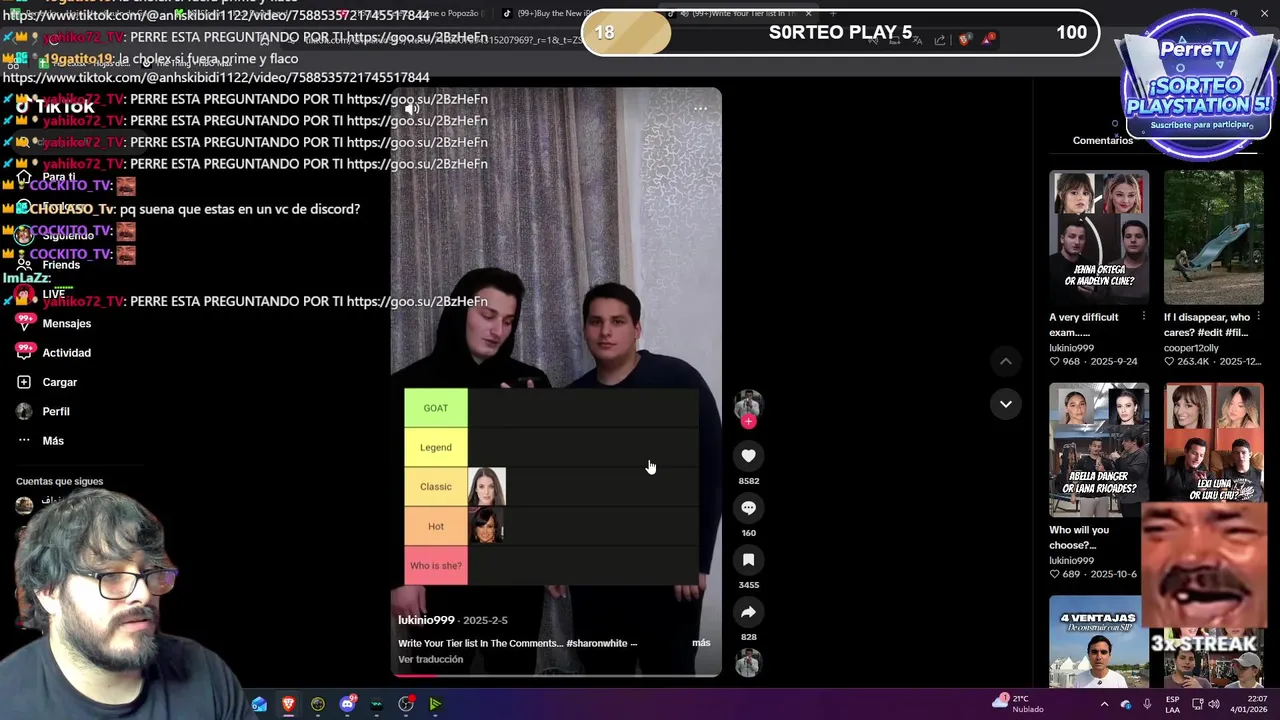This screenshot has width=1280, height=720.
Task: Open the Brave browser taskbar icon
Action: pyautogui.click(x=288, y=704)
